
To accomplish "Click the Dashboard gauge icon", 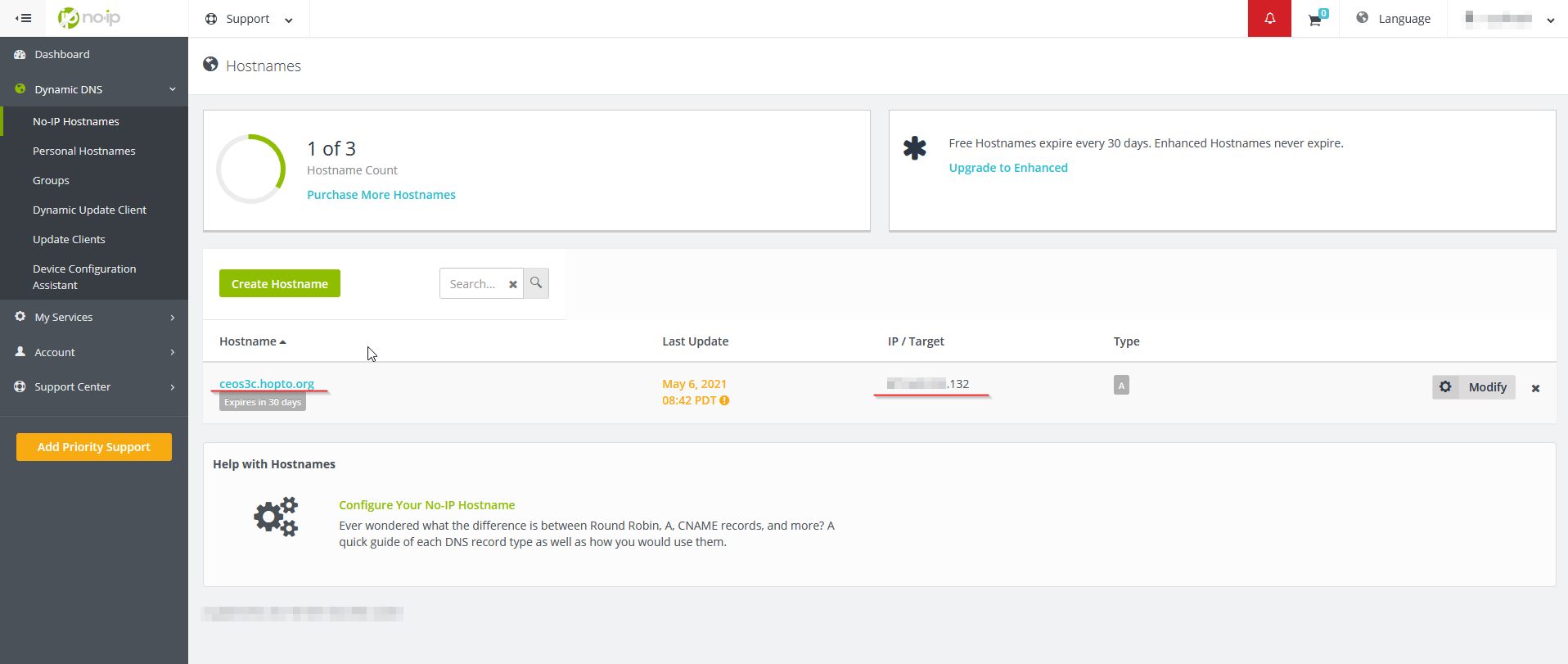I will click(20, 54).
